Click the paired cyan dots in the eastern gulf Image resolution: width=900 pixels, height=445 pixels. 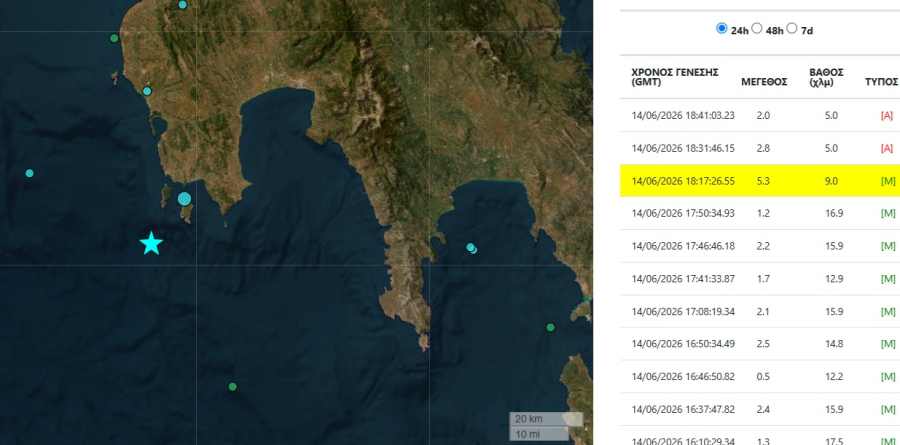click(472, 248)
